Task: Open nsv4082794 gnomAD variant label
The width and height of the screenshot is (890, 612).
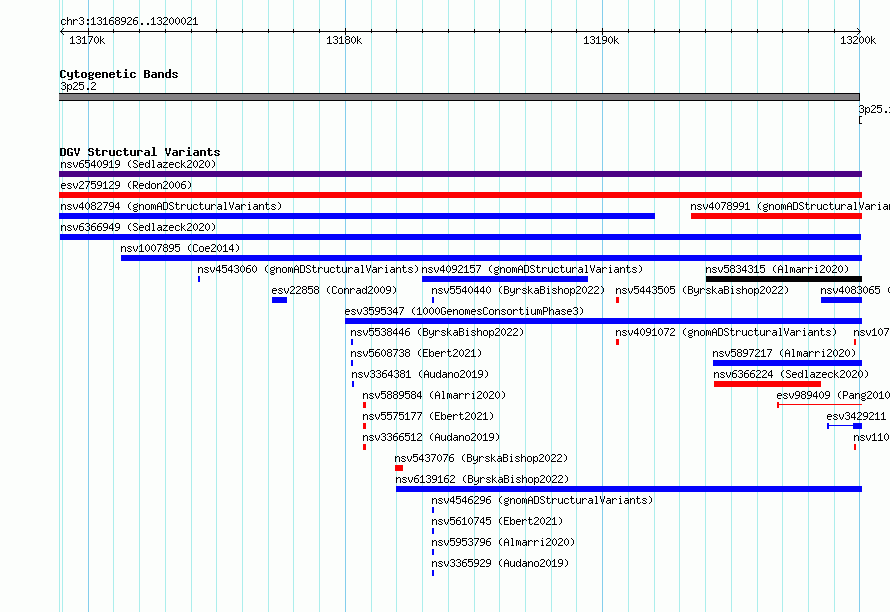Action: tap(171, 206)
